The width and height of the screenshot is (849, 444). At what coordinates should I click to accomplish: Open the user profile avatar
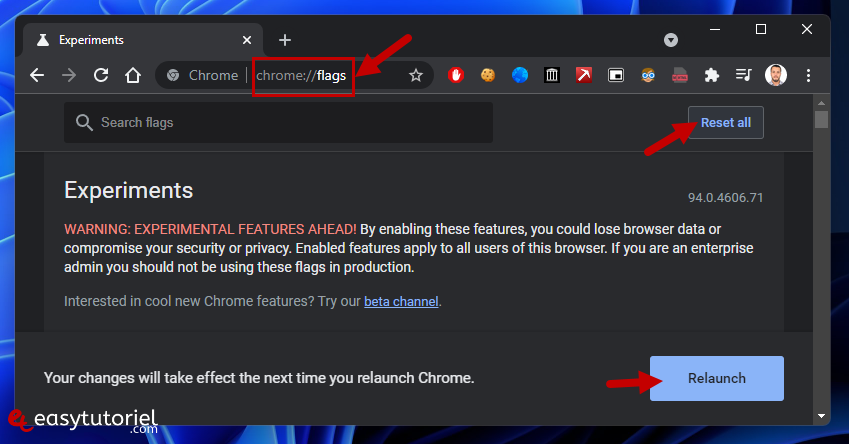coord(775,75)
